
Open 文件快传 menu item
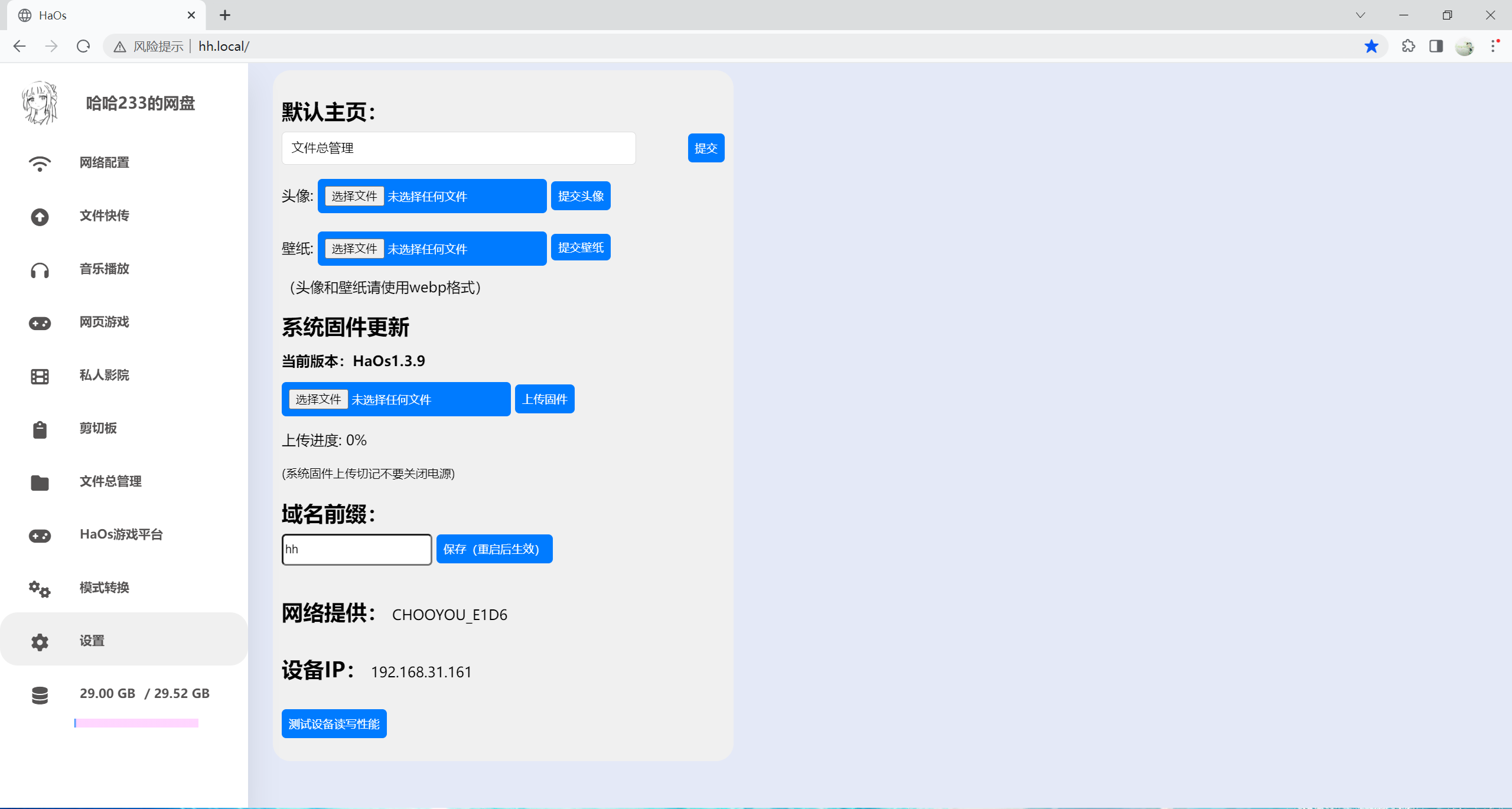[x=124, y=216]
